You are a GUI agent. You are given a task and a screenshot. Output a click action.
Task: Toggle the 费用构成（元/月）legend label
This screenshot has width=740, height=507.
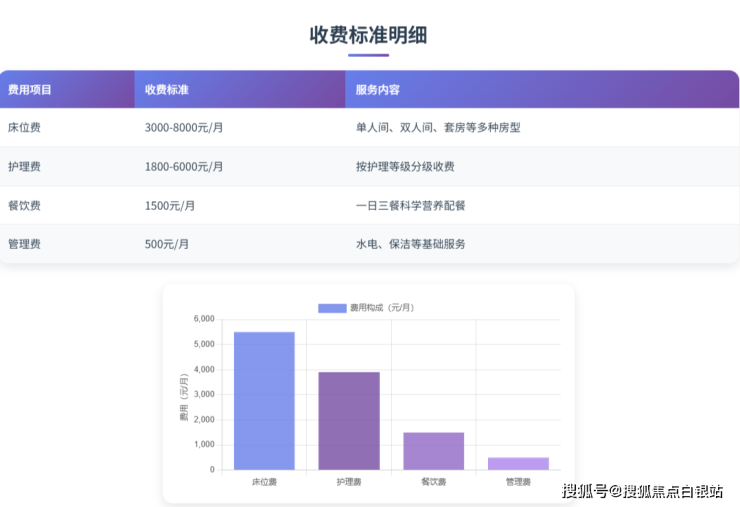coord(381,308)
